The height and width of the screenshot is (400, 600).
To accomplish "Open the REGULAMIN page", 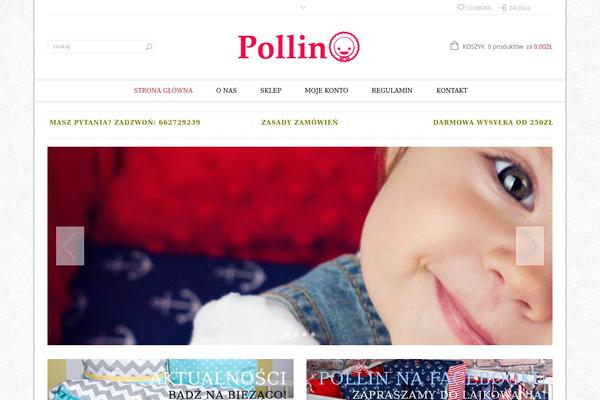I will point(392,91).
